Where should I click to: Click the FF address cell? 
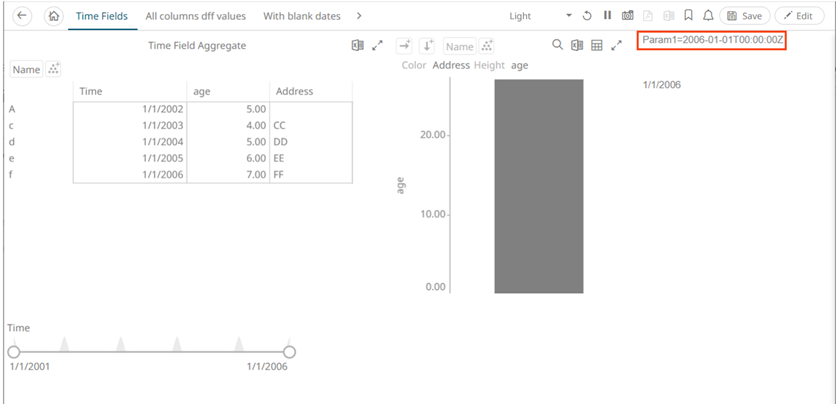pyautogui.click(x=311, y=174)
